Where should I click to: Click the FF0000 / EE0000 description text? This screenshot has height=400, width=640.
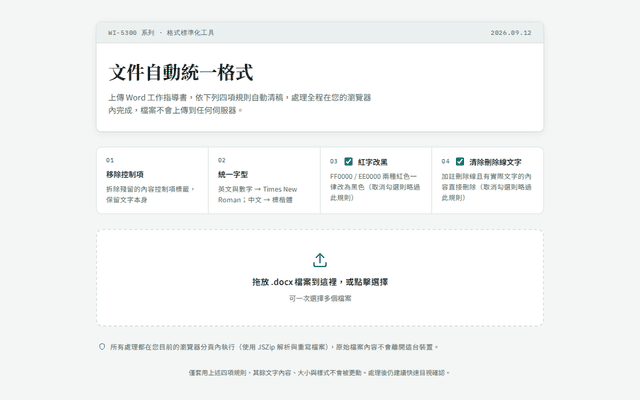pyautogui.click(x=375, y=187)
